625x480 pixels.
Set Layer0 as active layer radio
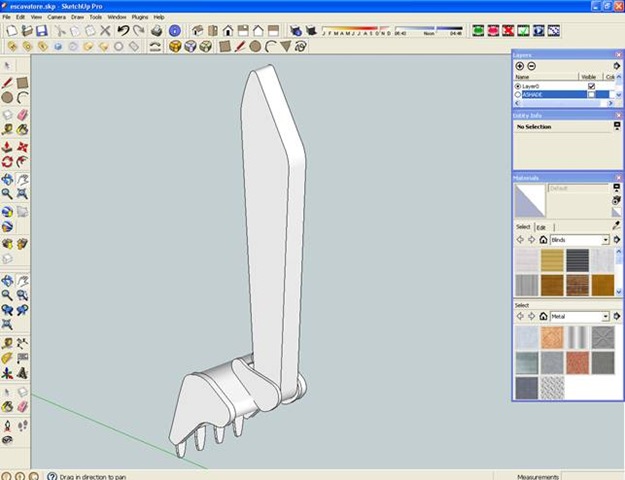[x=518, y=86]
